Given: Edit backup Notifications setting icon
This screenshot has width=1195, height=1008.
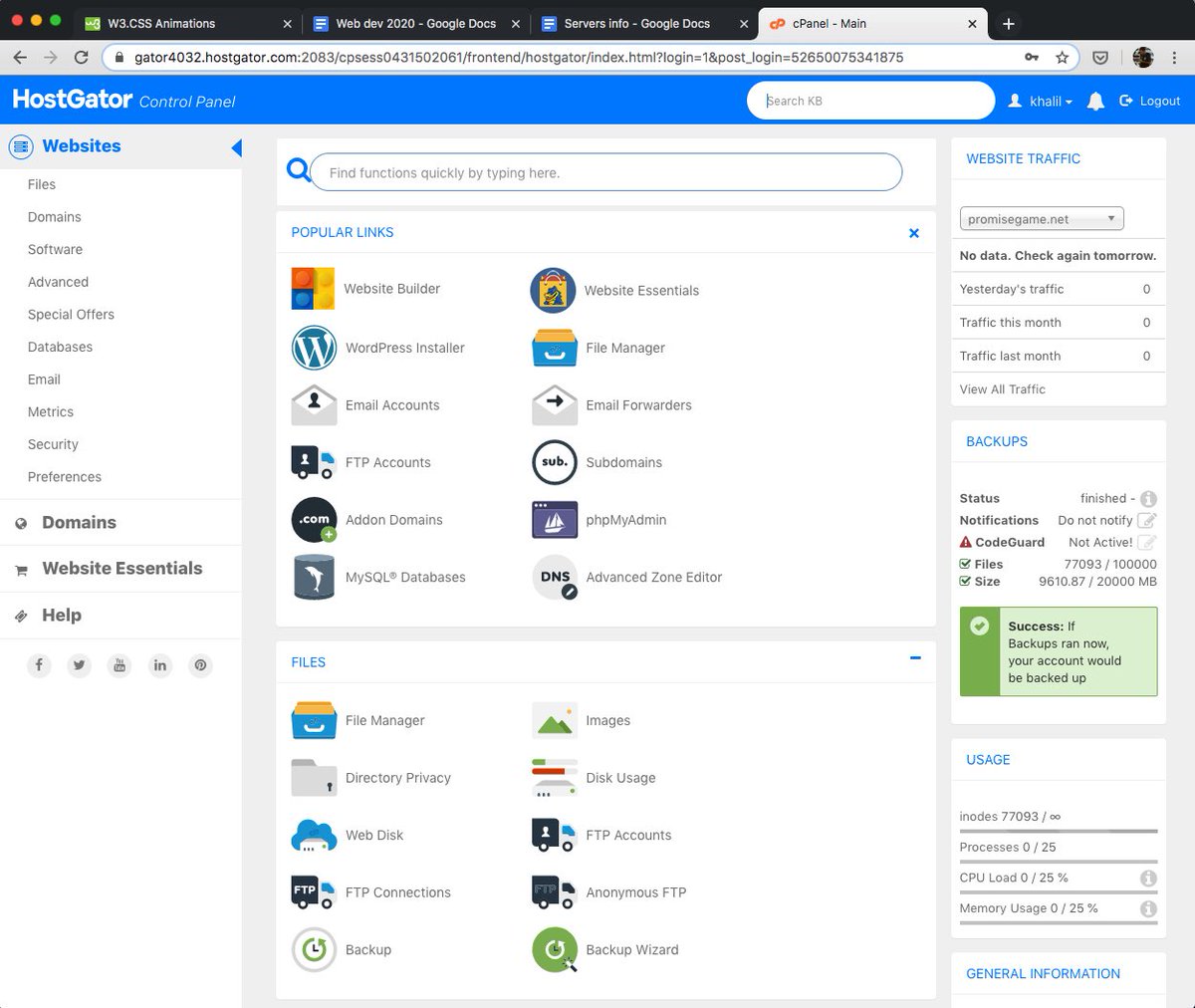Looking at the screenshot, I should click(1147, 520).
